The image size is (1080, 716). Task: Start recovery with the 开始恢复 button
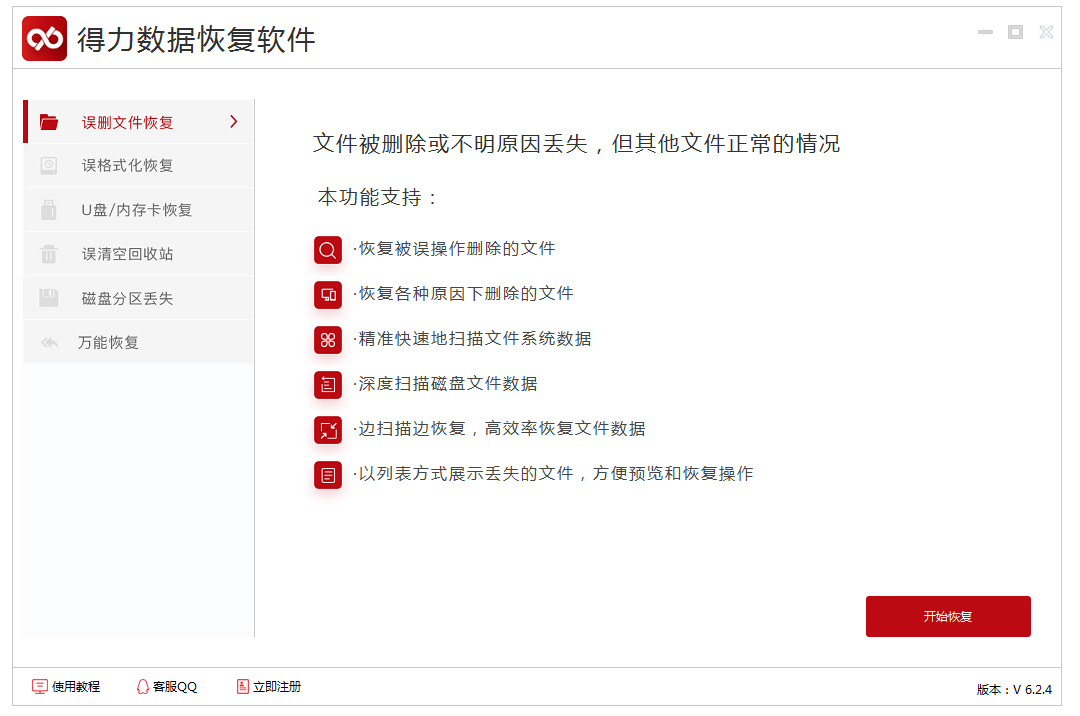(948, 616)
